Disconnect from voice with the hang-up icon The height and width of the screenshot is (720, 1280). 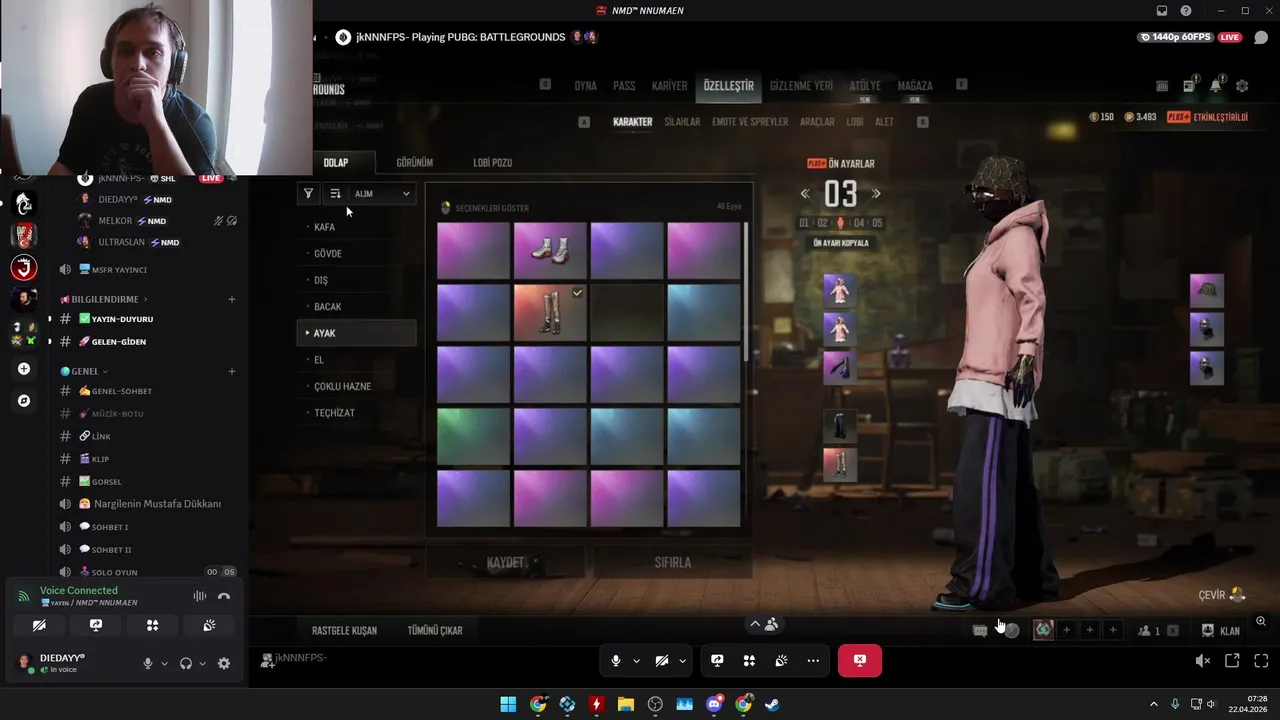(224, 596)
